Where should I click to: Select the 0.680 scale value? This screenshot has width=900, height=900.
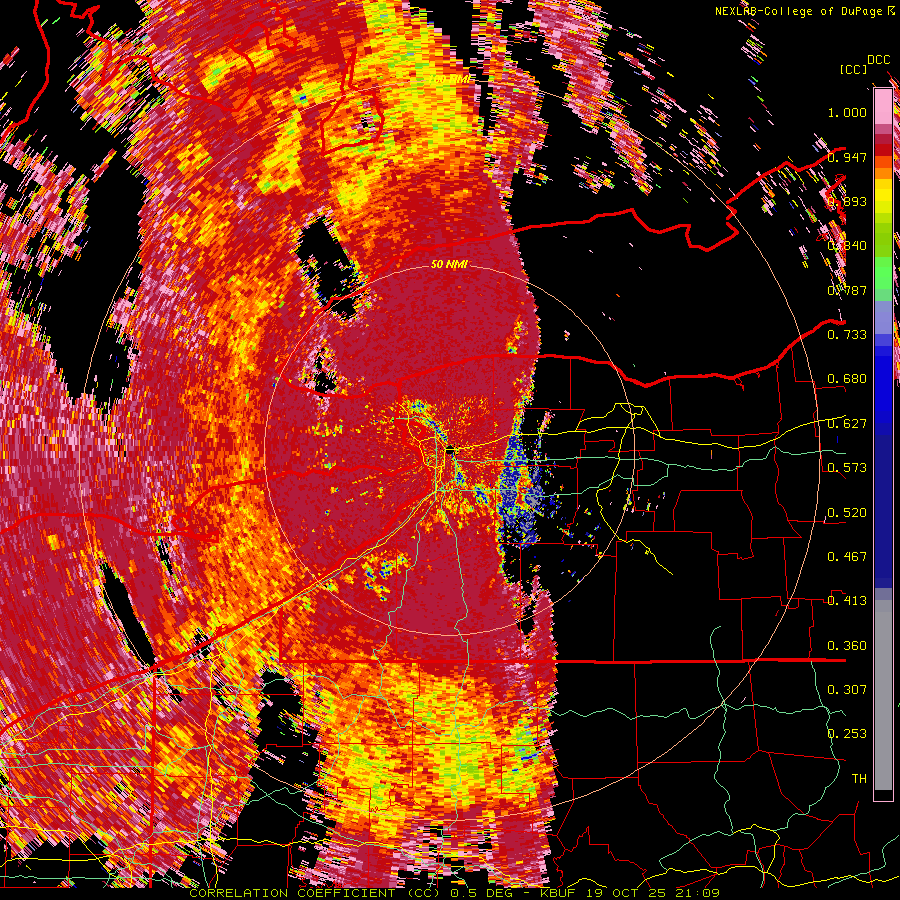[x=847, y=379]
